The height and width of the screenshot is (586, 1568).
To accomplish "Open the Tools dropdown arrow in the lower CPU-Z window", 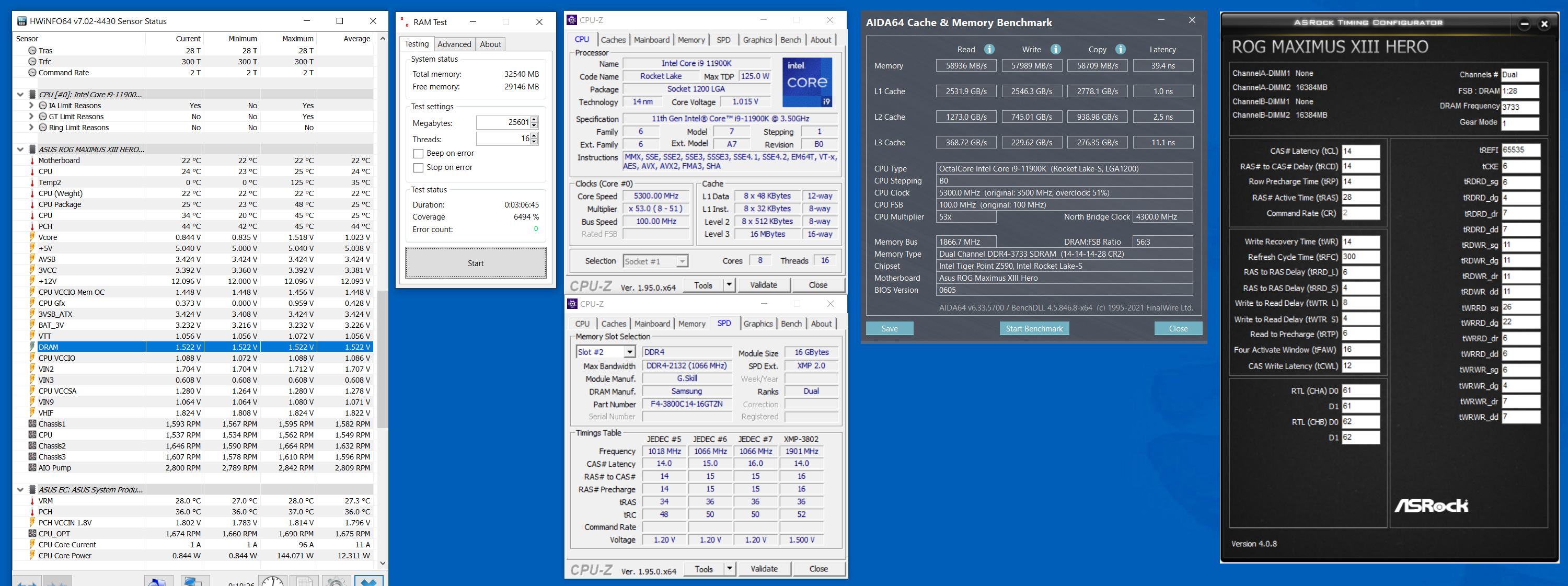I will pyautogui.click(x=730, y=569).
